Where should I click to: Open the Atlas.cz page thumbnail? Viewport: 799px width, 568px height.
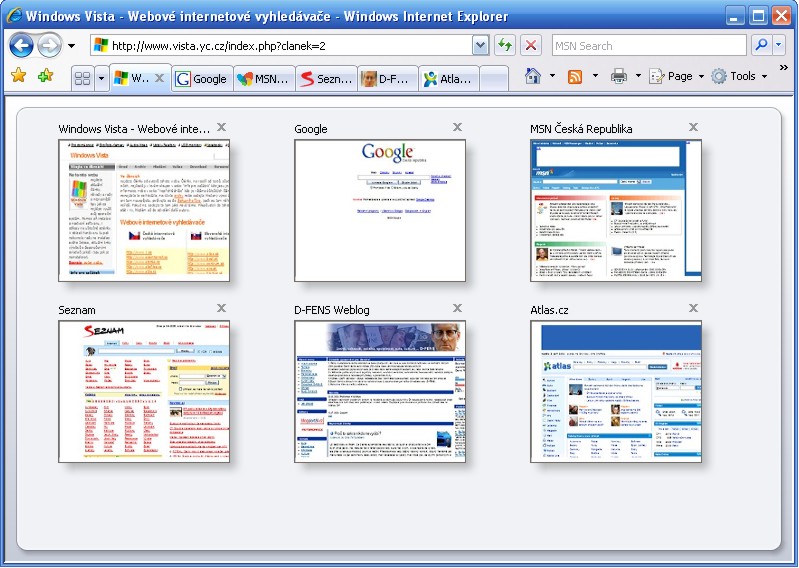point(616,391)
